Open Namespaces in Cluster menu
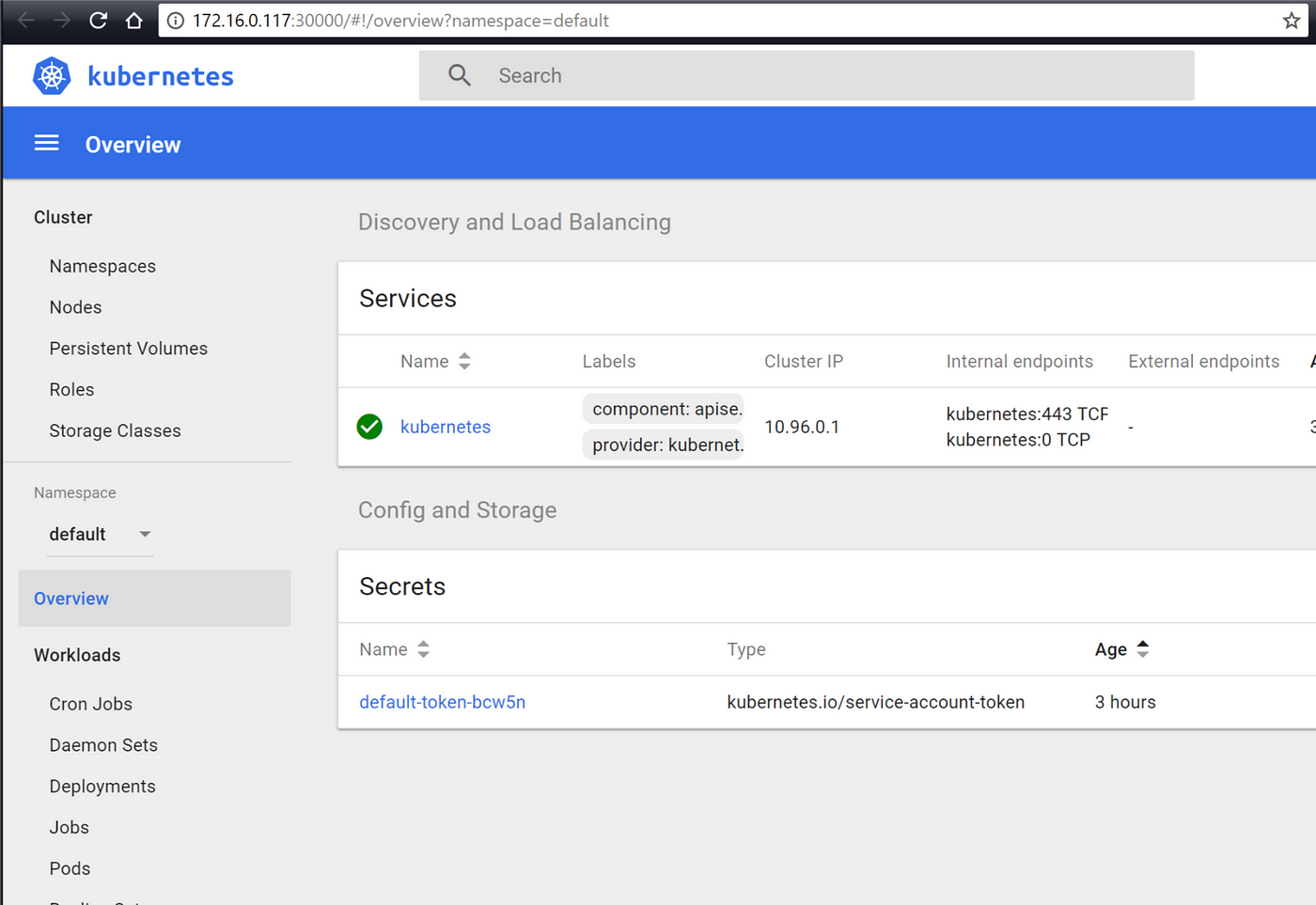1316x905 pixels. tap(102, 266)
